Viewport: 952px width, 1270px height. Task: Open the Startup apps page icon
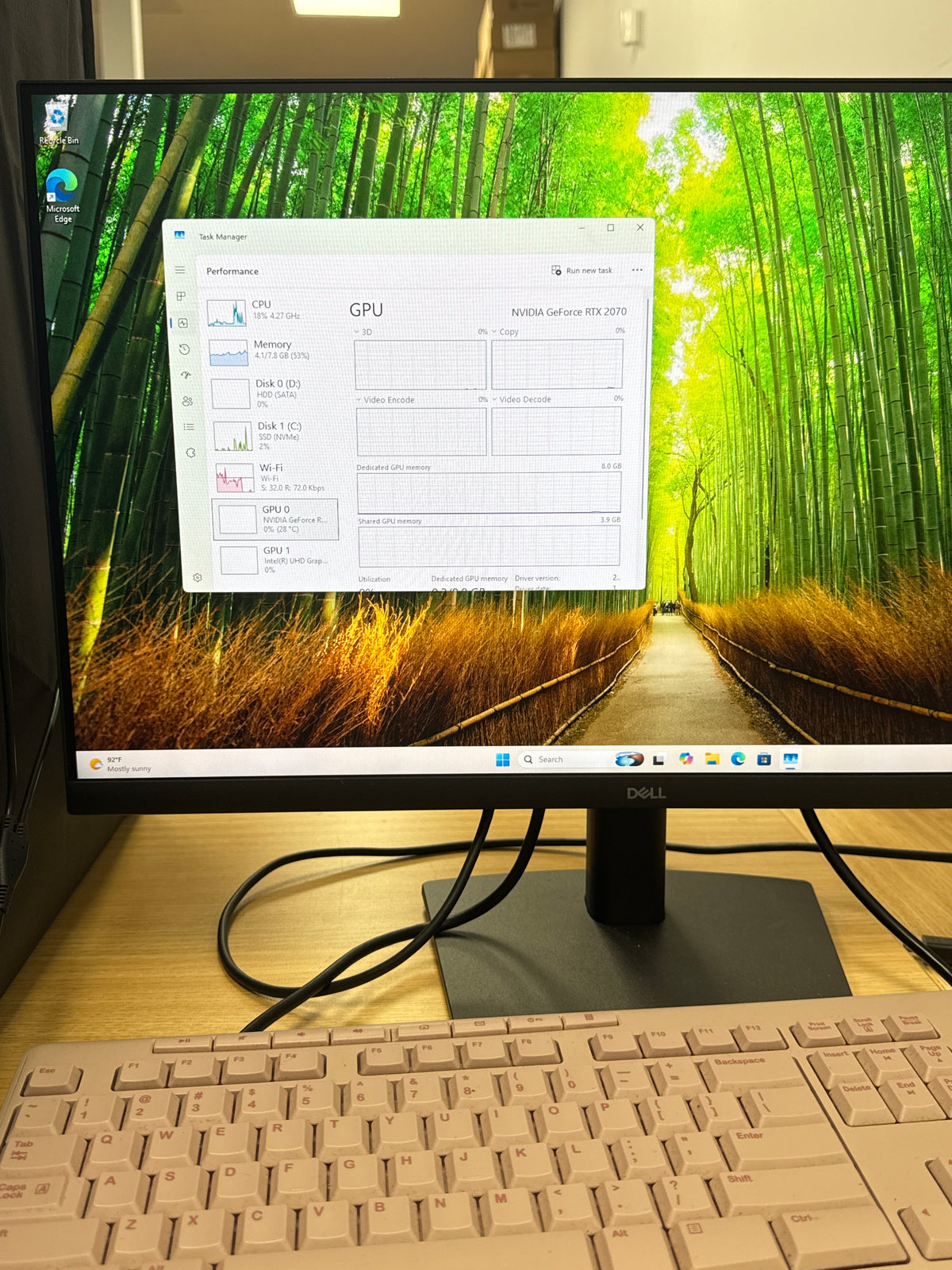(x=186, y=375)
